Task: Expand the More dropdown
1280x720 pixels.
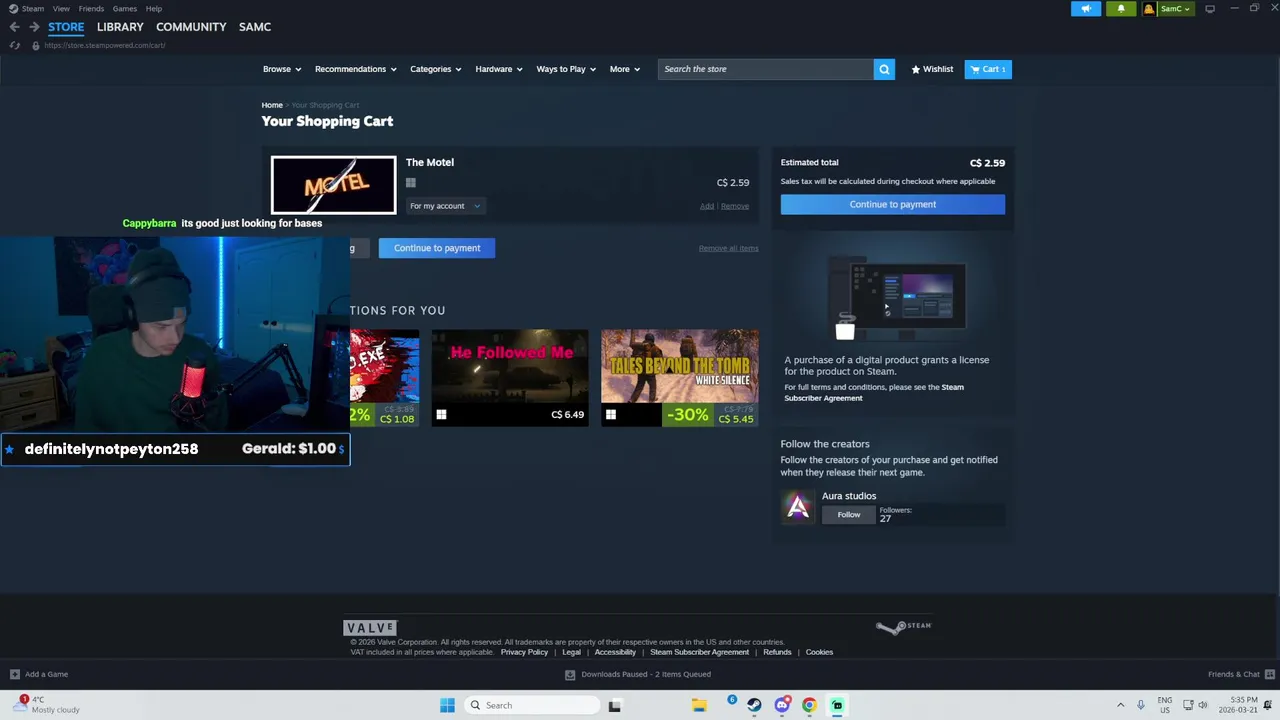Action: (x=624, y=69)
